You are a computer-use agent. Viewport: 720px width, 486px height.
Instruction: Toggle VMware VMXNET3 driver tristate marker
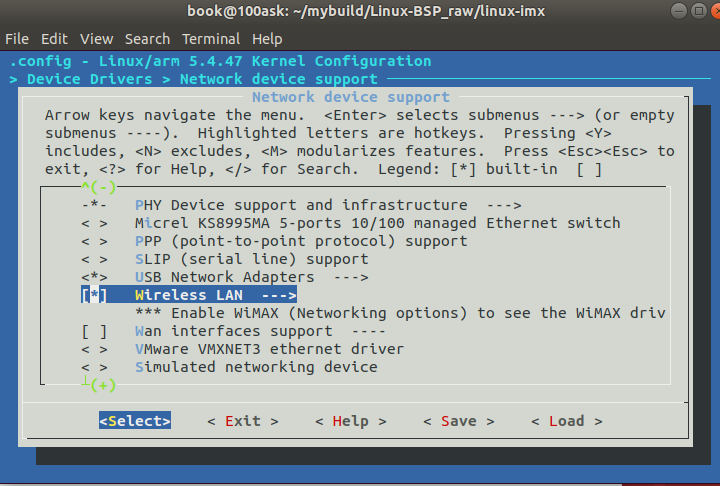pos(94,349)
